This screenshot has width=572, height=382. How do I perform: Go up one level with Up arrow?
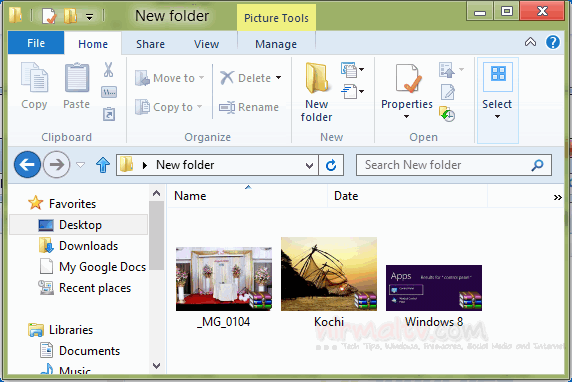(x=103, y=165)
